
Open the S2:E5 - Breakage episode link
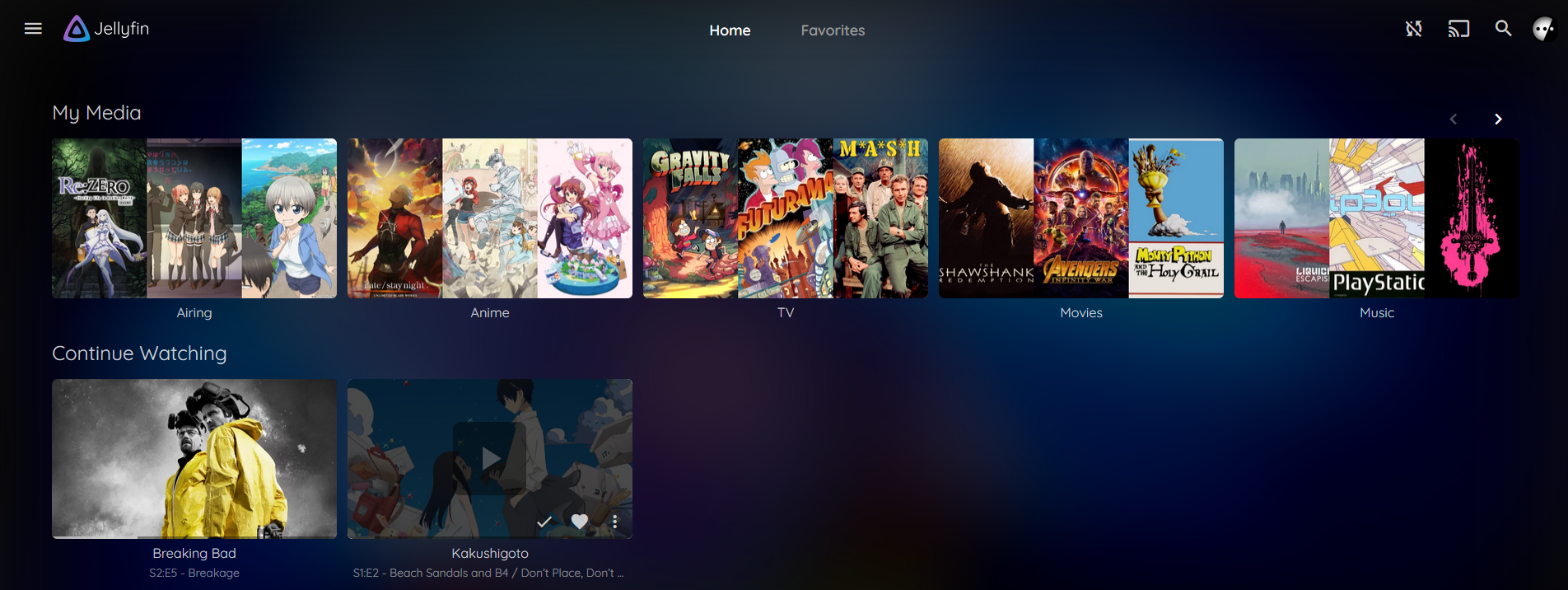coord(194,573)
